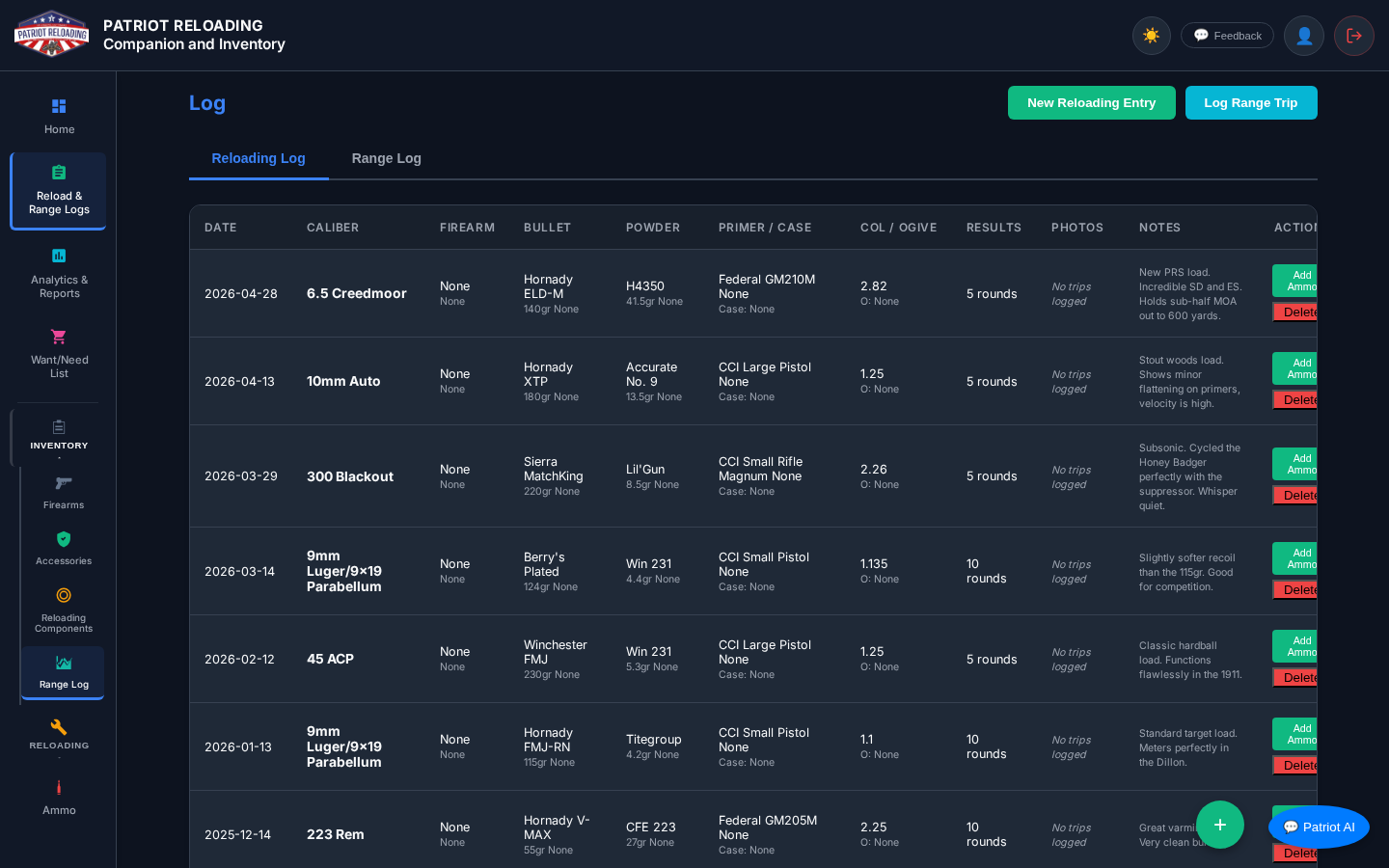
Task: Click the date 2026-03-29
Action: 241,476
